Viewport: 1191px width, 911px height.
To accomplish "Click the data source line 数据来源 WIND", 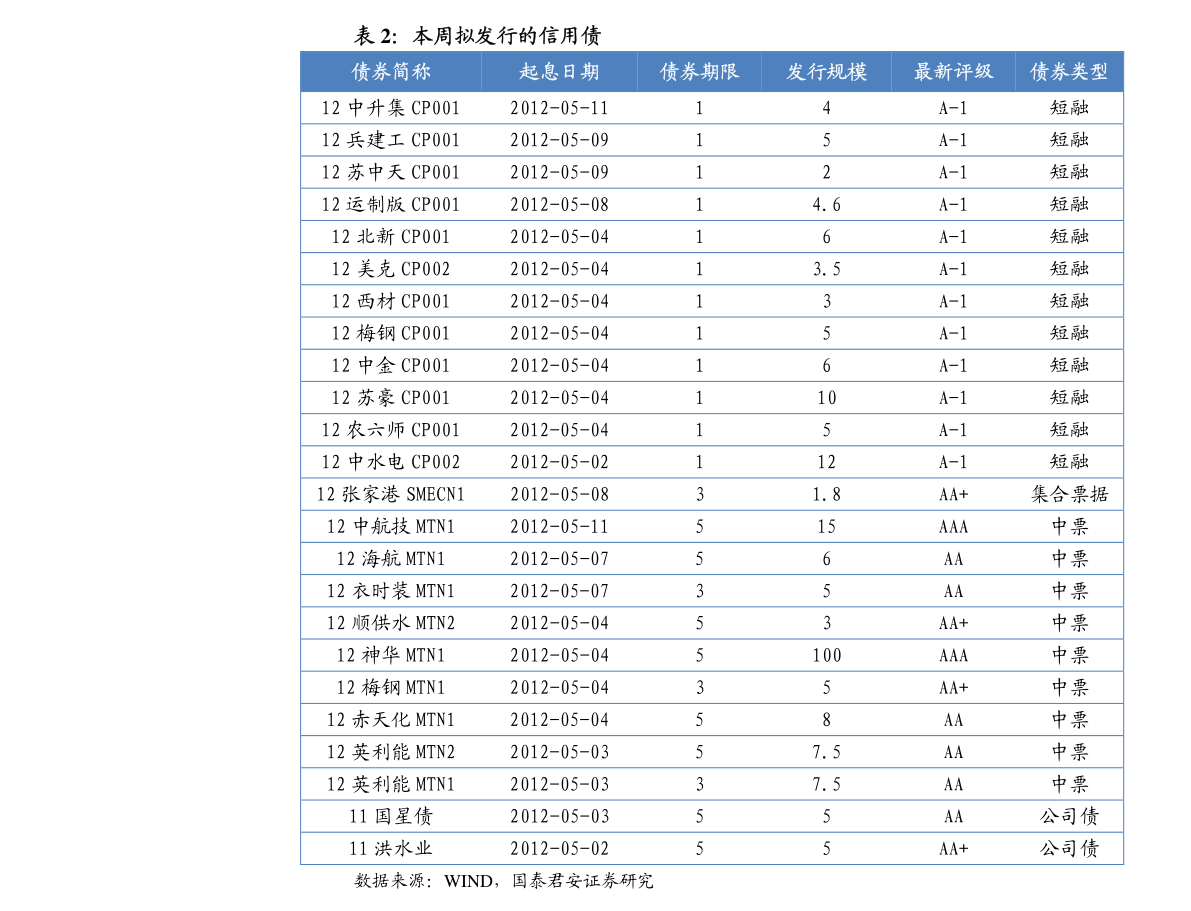I will click(504, 881).
